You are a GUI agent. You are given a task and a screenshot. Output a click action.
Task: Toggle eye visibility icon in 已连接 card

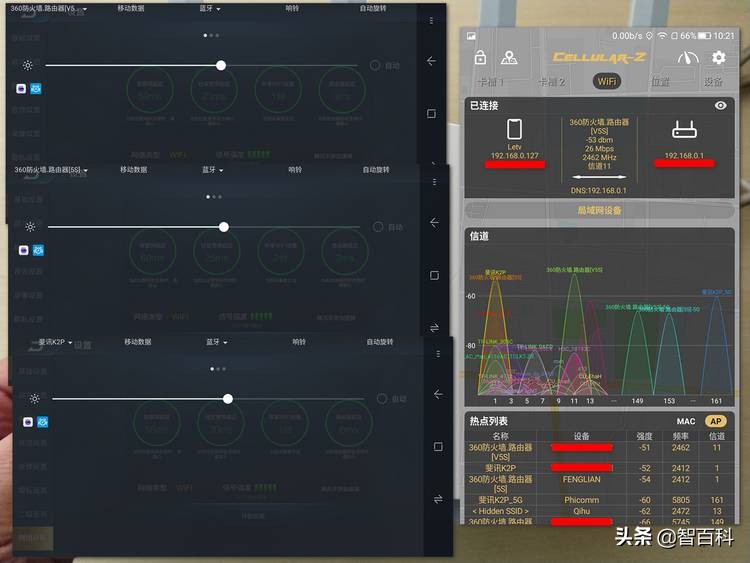click(720, 105)
